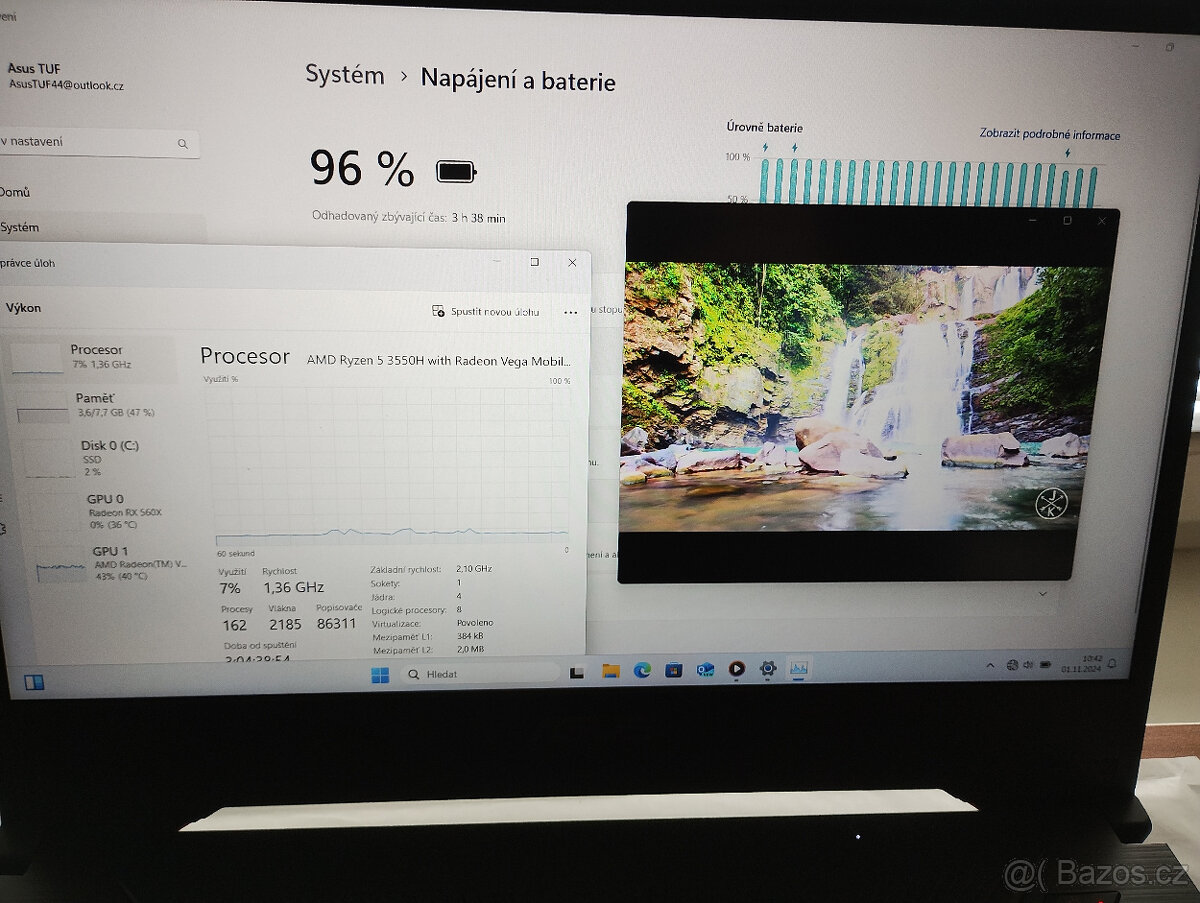Image resolution: width=1200 pixels, height=903 pixels.
Task: Click the Settings gear taskbar icon
Action: pos(768,668)
